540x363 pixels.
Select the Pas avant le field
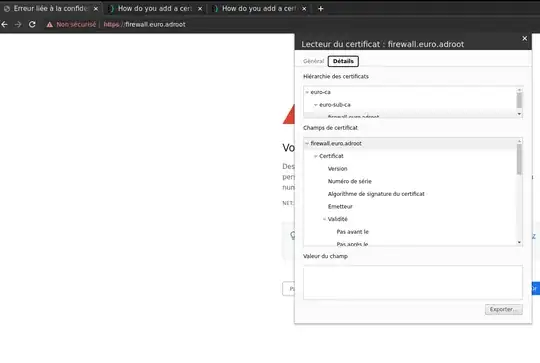point(353,232)
